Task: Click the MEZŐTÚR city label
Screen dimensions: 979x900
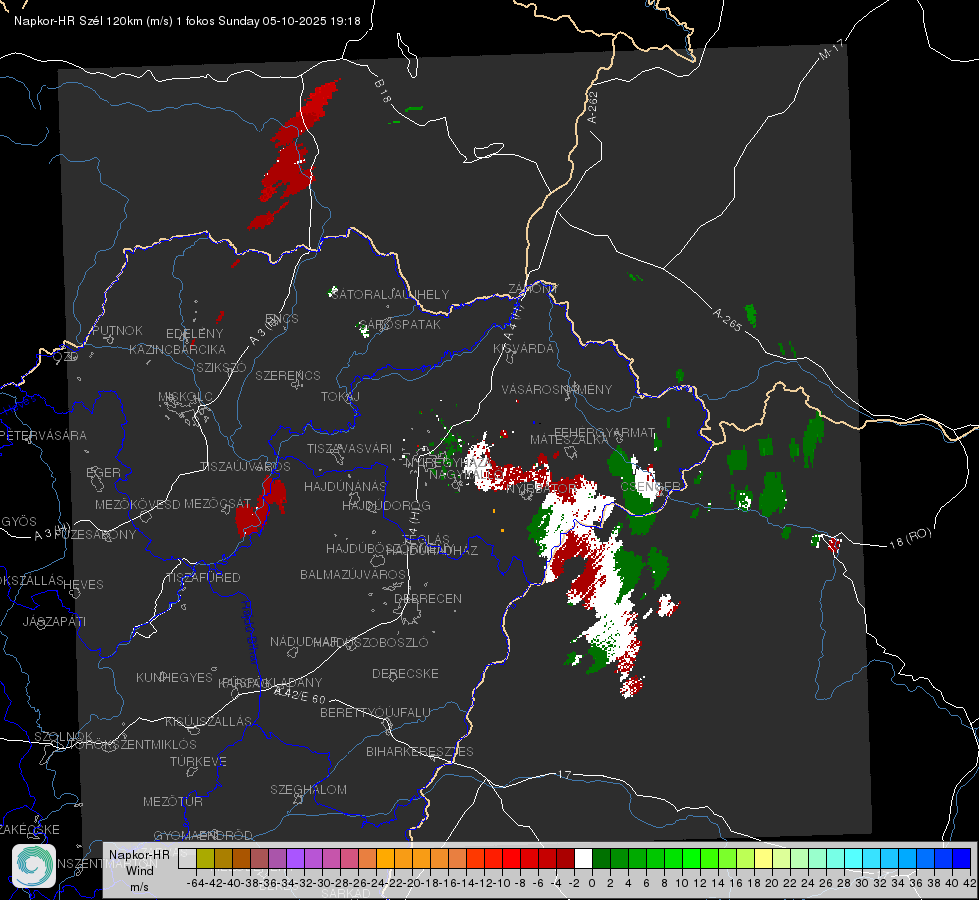Action: pos(173,801)
